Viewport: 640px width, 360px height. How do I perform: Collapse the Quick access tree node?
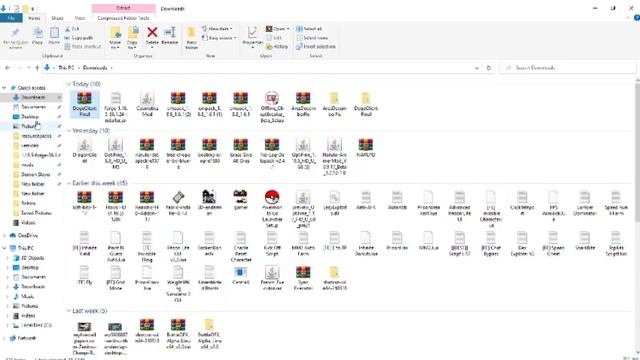click(x=4, y=88)
